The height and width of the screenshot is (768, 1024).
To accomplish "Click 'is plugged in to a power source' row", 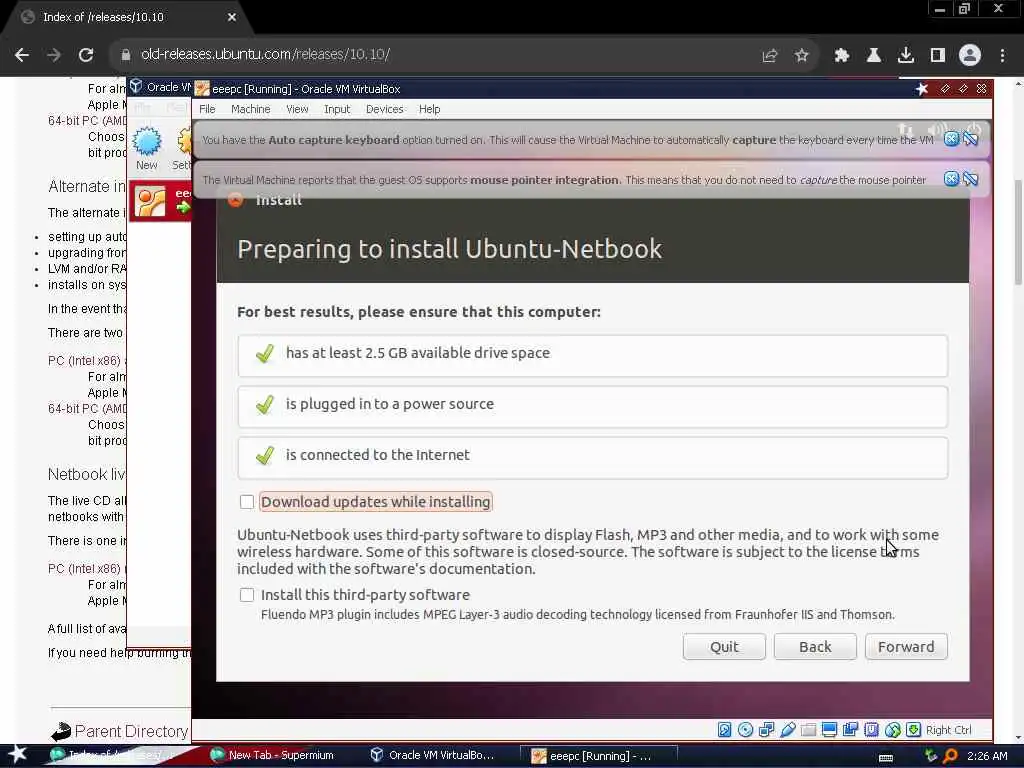I will [593, 406].
